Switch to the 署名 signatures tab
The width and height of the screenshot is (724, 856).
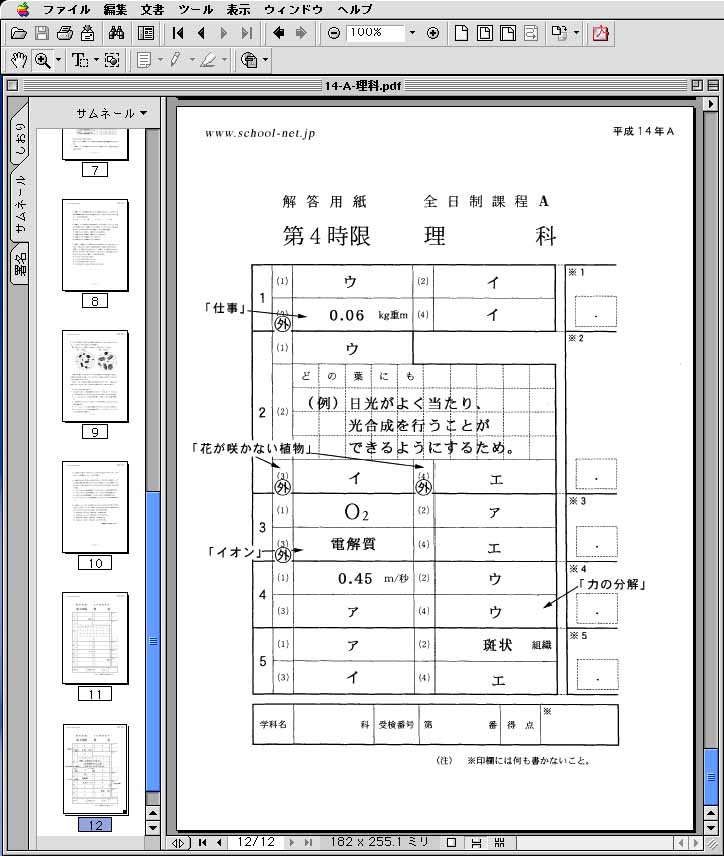tap(20, 264)
